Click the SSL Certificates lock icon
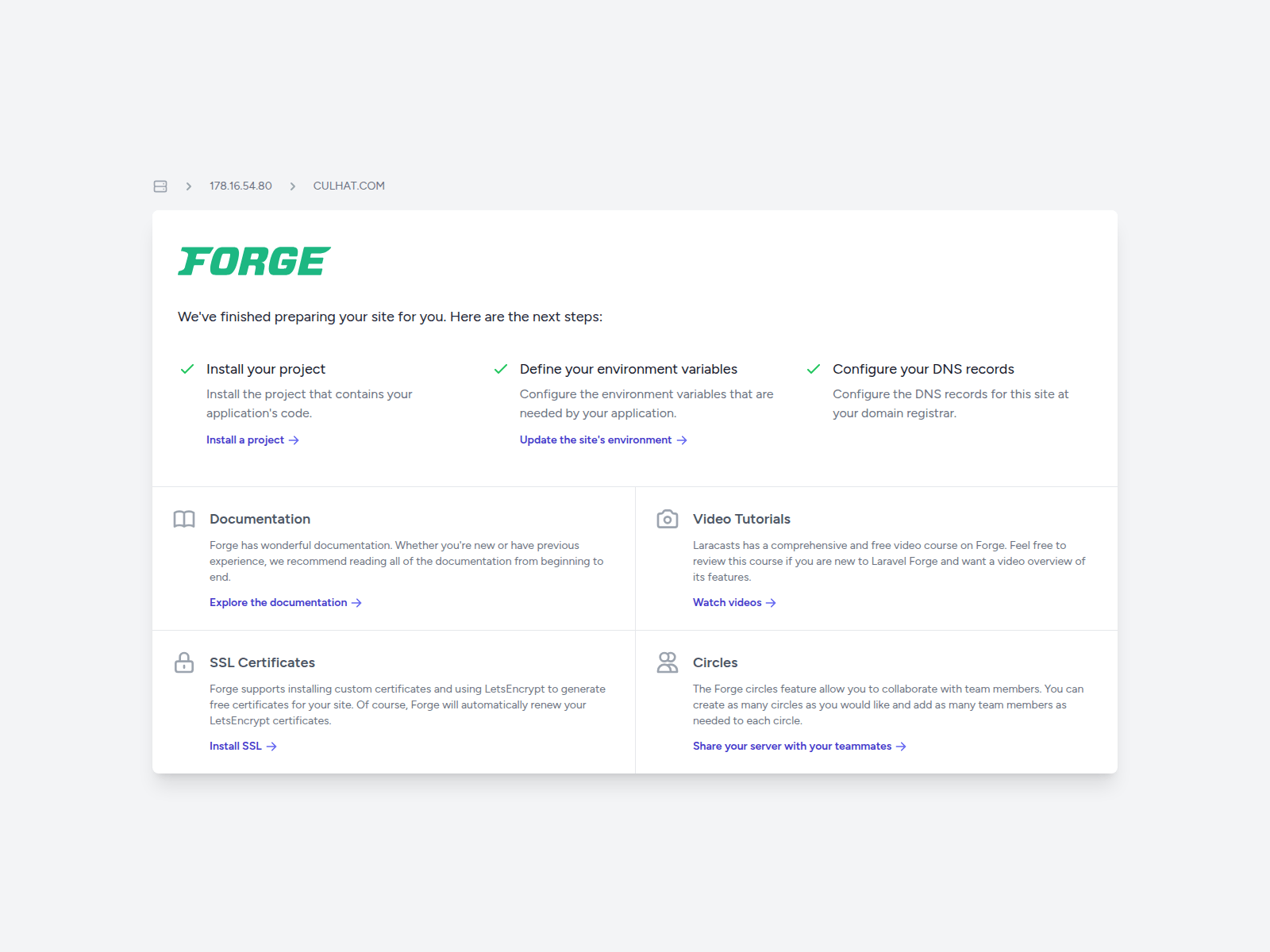The width and height of the screenshot is (1270, 952). [184, 662]
